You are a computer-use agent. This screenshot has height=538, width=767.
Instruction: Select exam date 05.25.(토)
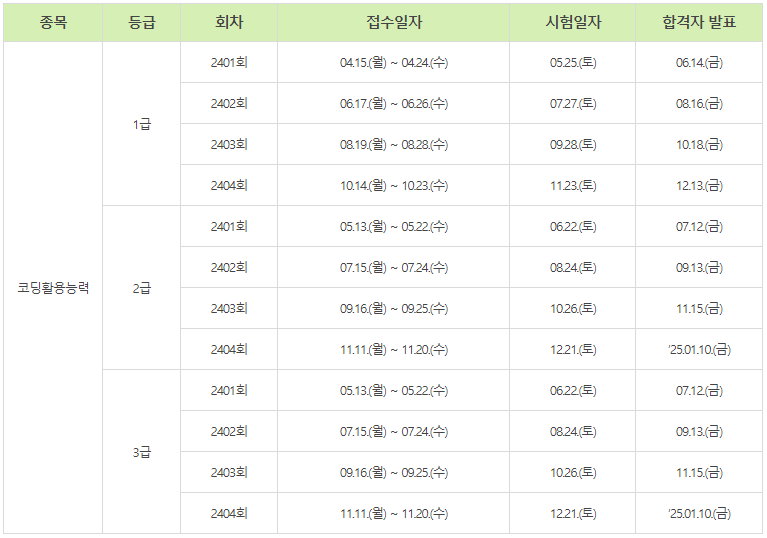[573, 63]
